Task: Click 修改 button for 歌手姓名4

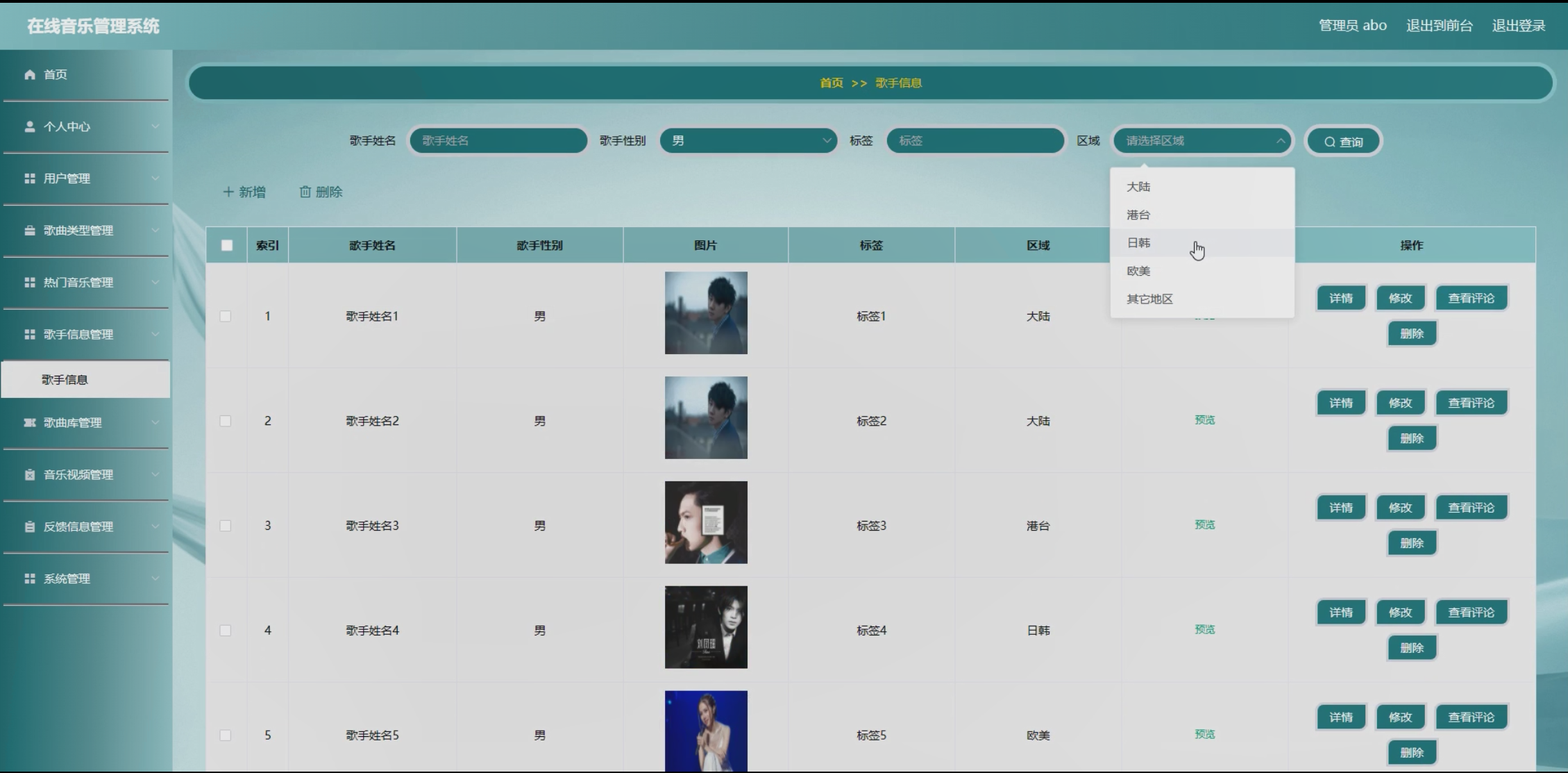Action: (1400, 613)
